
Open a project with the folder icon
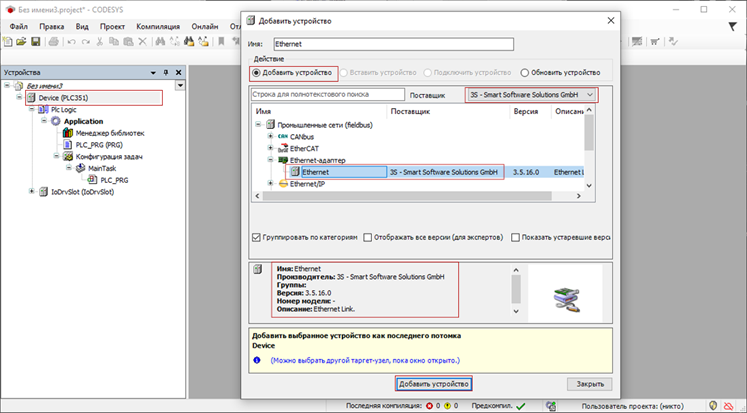(x=21, y=42)
